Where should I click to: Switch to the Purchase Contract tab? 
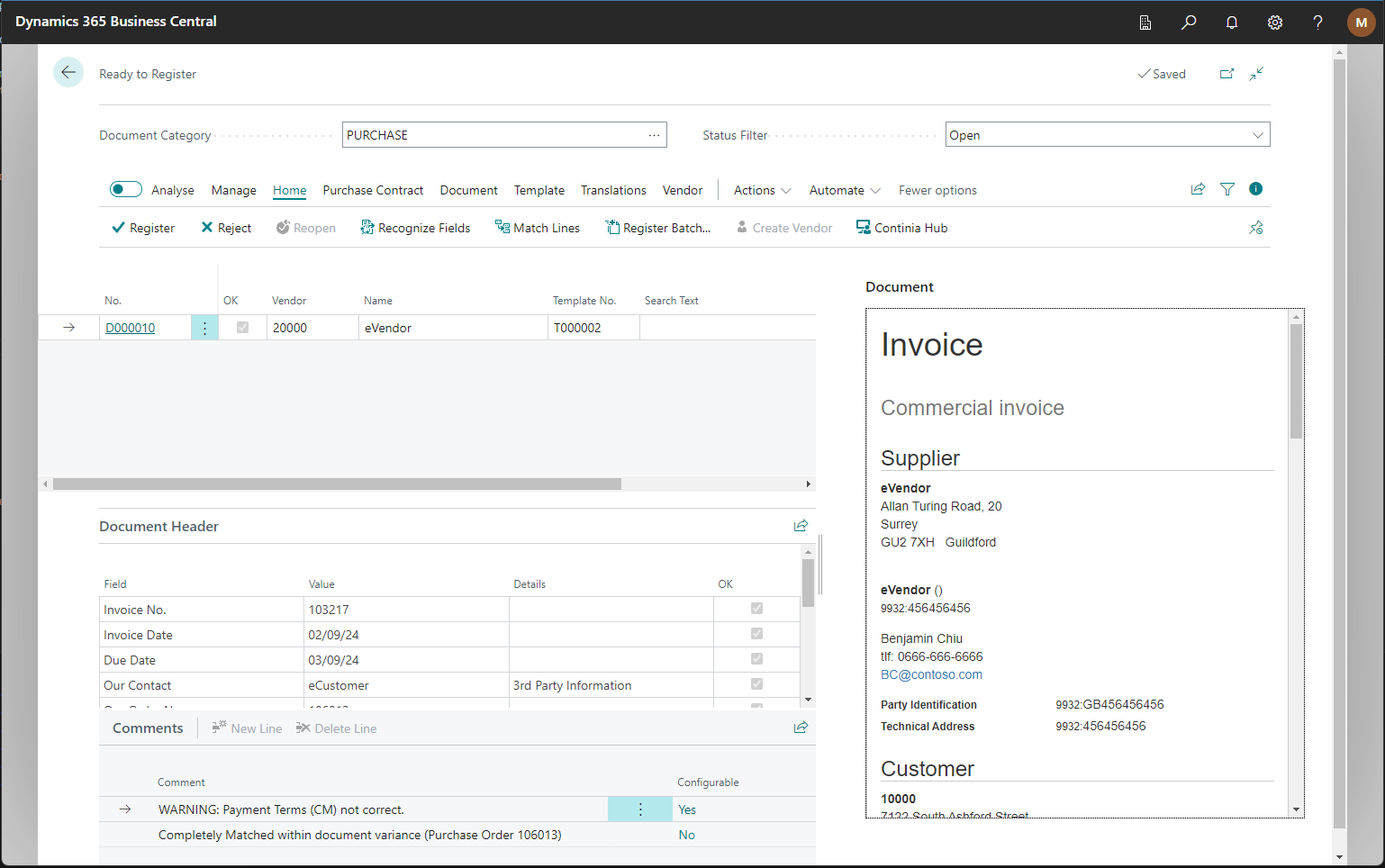[373, 190]
